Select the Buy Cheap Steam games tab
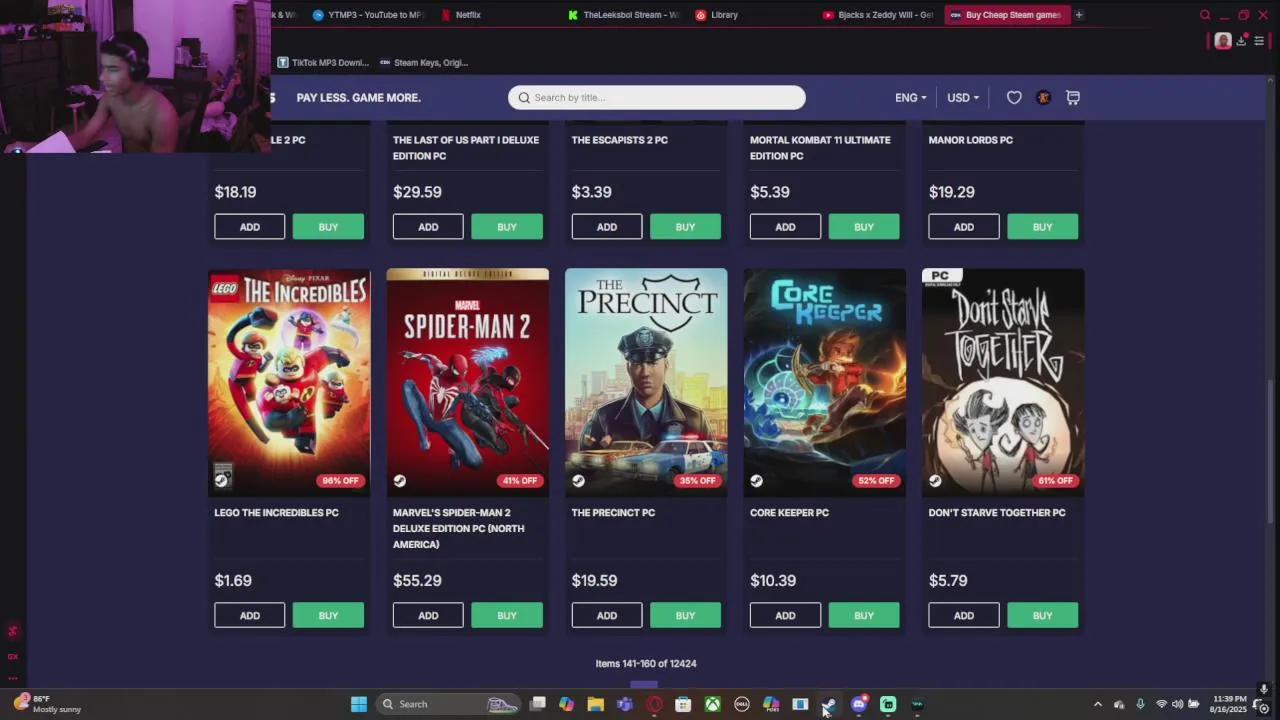Image resolution: width=1280 pixels, height=720 pixels. click(1006, 15)
